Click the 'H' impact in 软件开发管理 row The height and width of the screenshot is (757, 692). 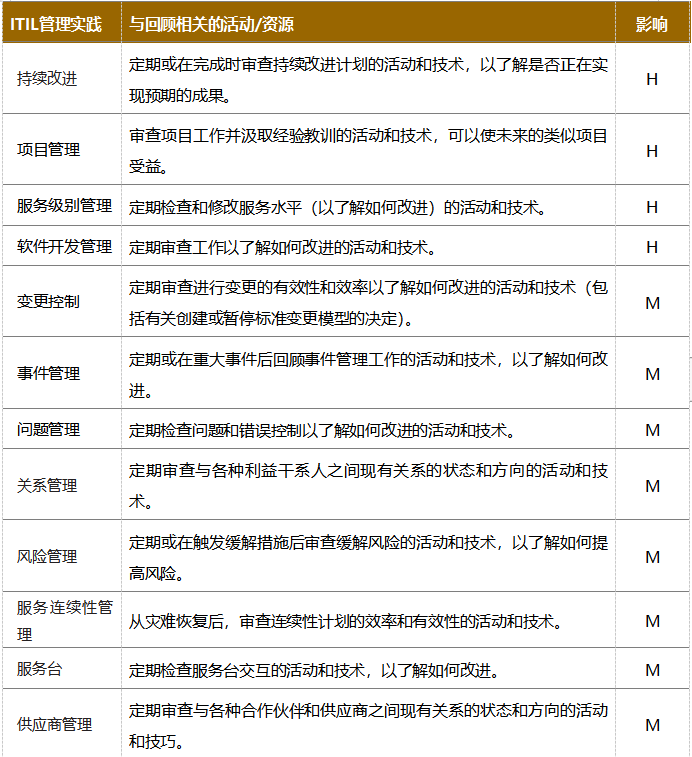click(652, 247)
